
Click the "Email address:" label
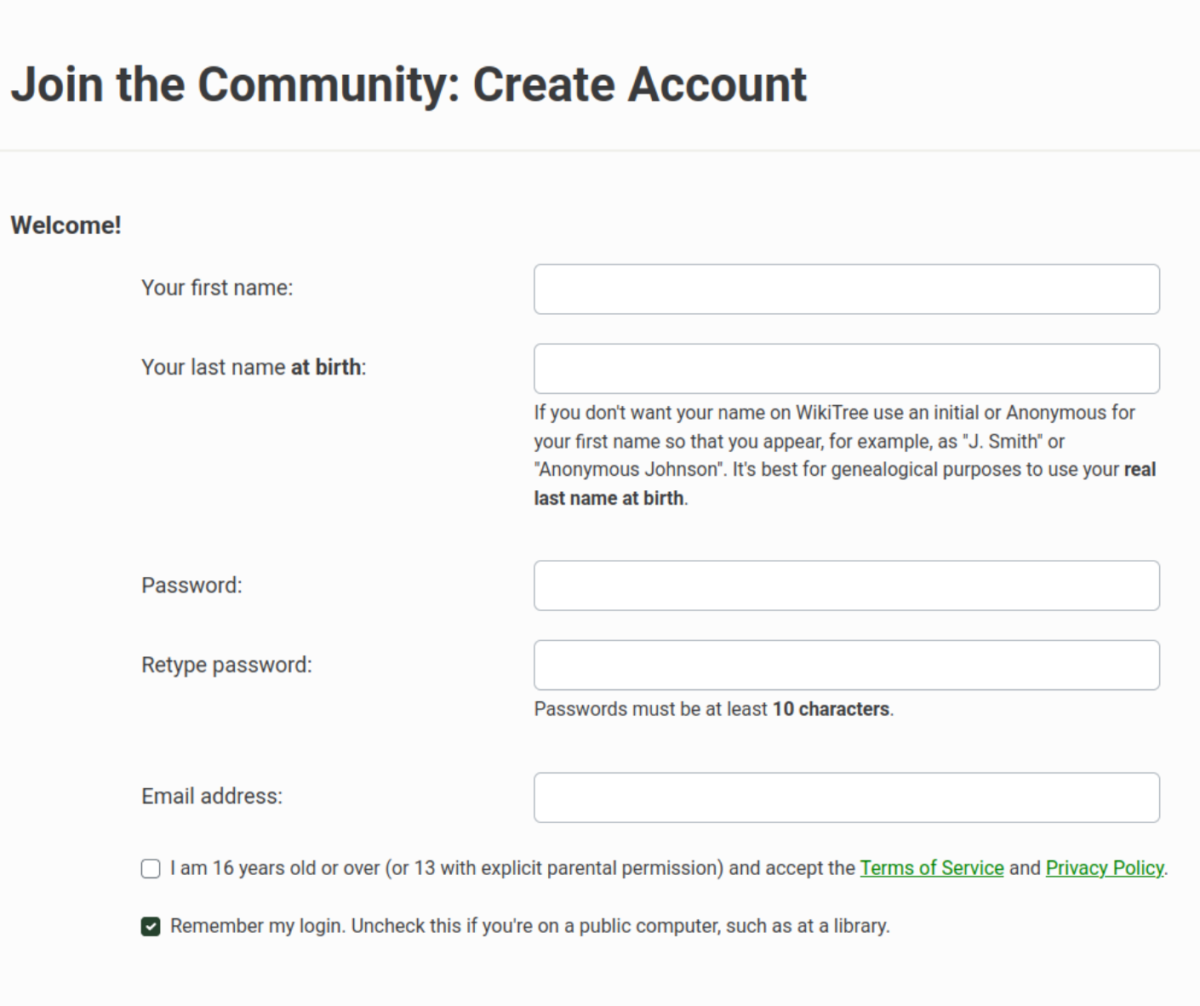212,797
